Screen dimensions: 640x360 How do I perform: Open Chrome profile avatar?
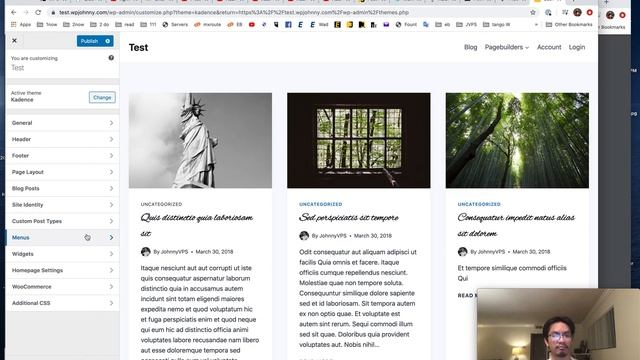[577, 12]
